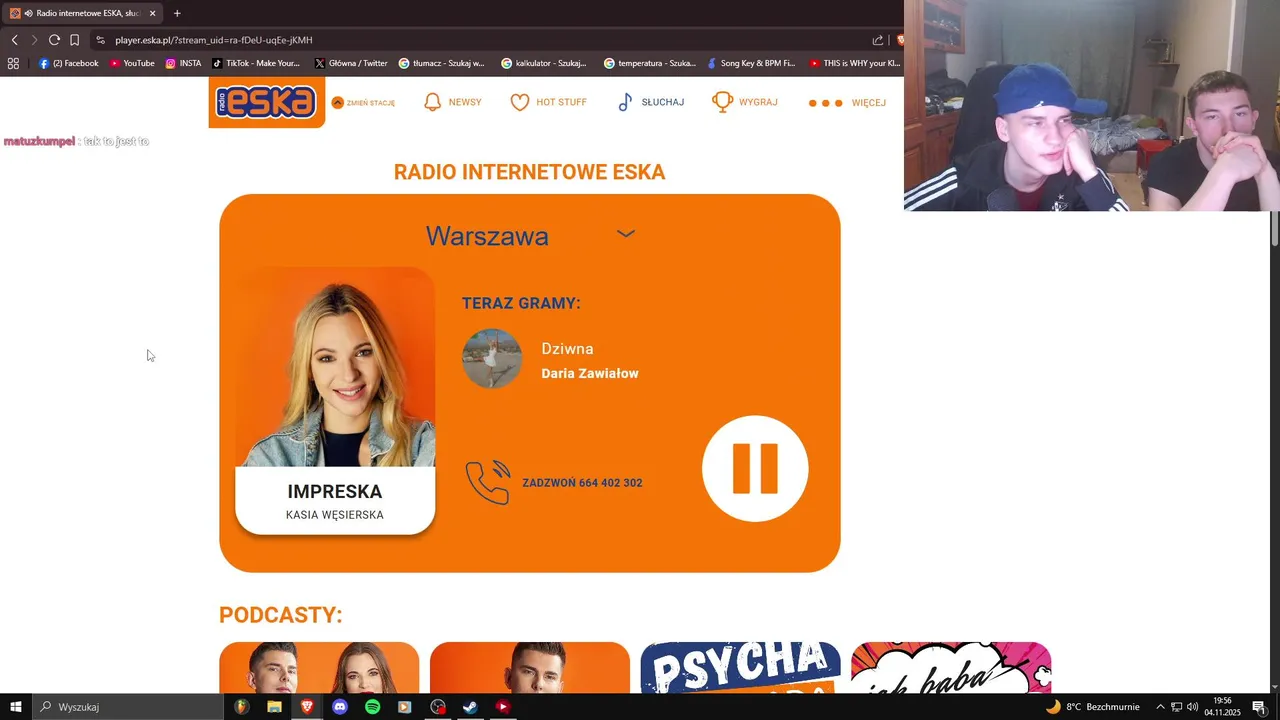This screenshot has height=720, width=1280.
Task: Open the SŁUCHAJ music note menu item
Action: point(651,102)
